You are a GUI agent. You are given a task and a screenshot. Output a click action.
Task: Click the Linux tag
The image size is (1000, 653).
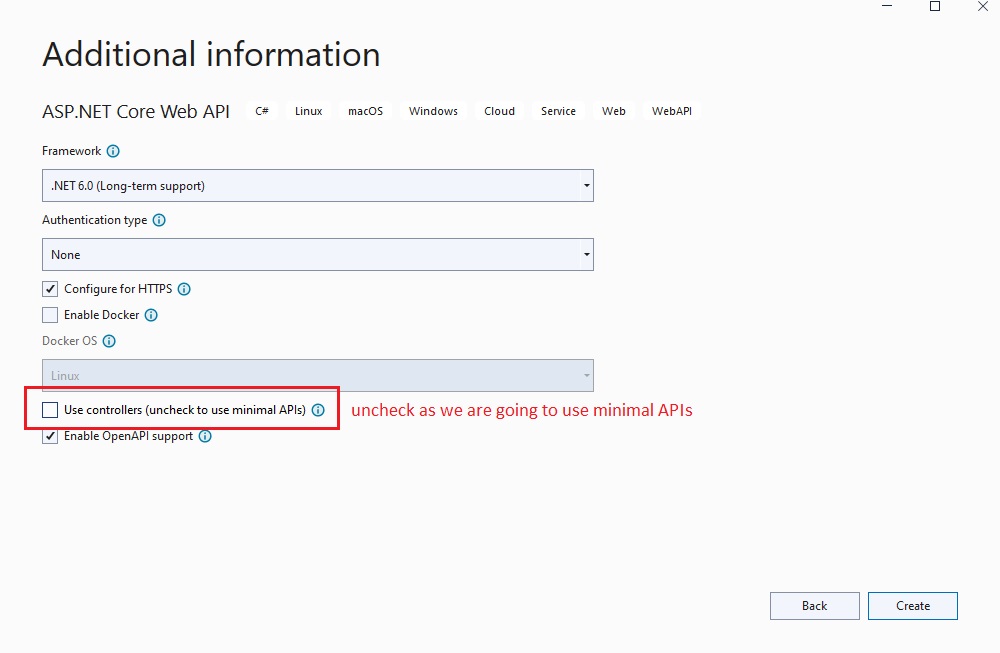309,111
